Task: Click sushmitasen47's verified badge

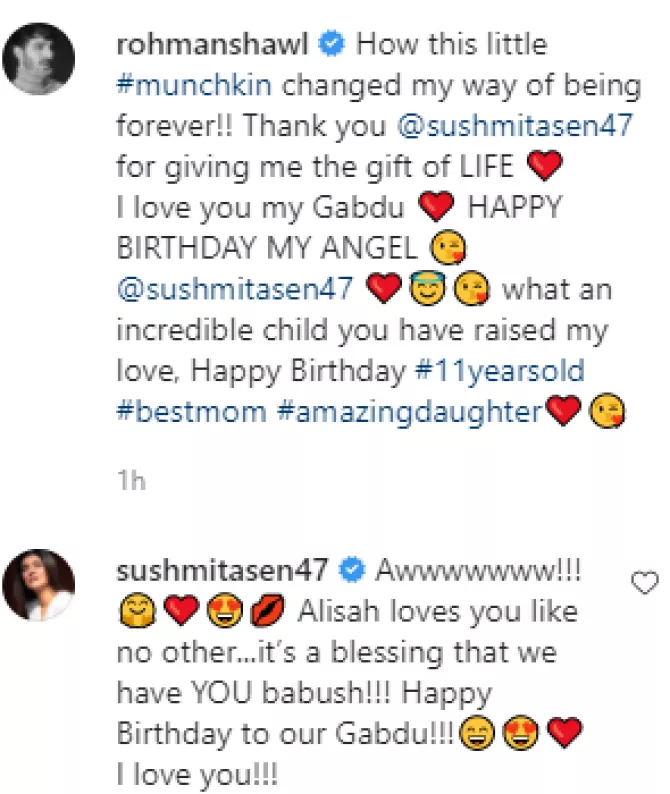Action: pos(349,570)
